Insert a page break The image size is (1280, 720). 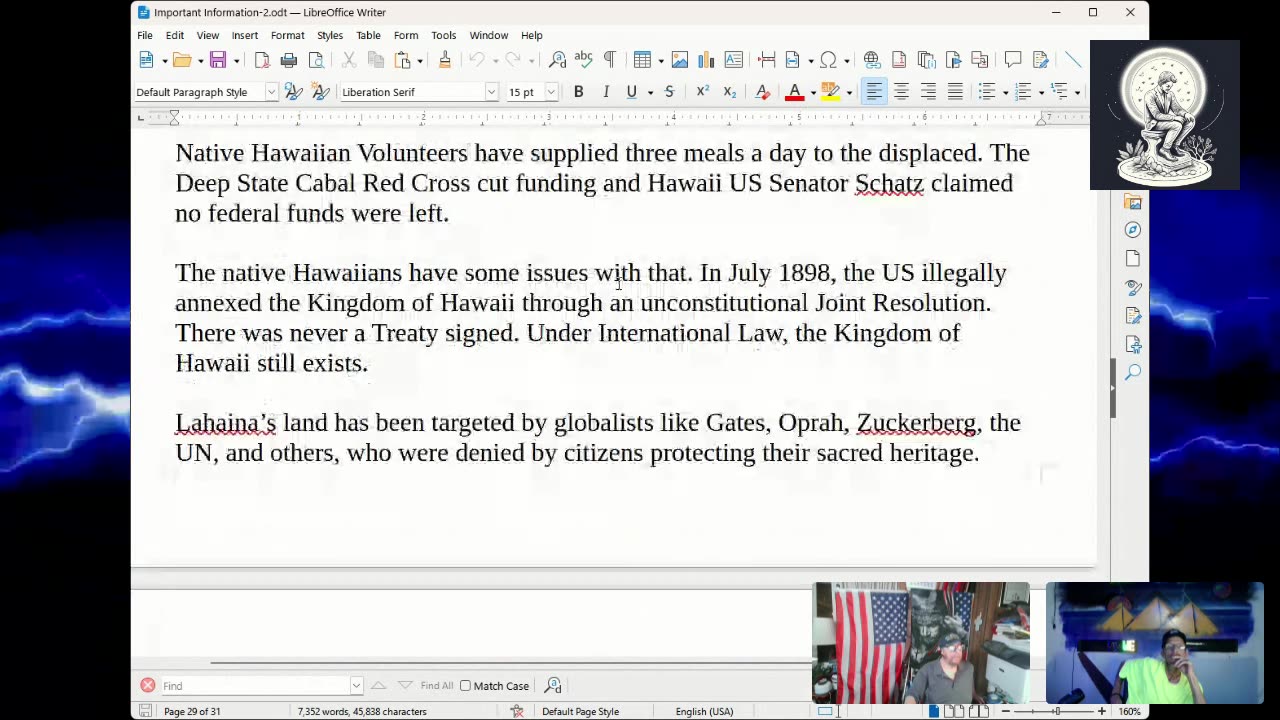point(766,60)
